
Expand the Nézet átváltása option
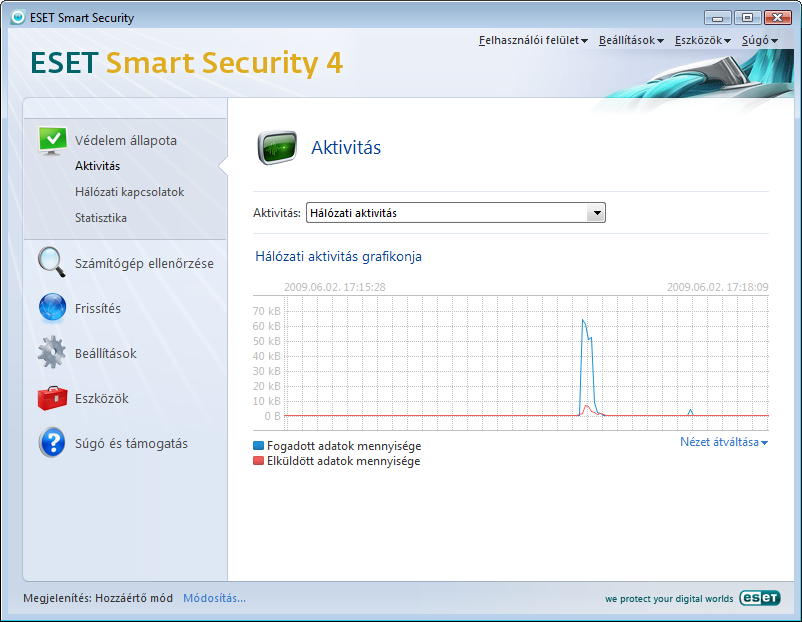[722, 441]
